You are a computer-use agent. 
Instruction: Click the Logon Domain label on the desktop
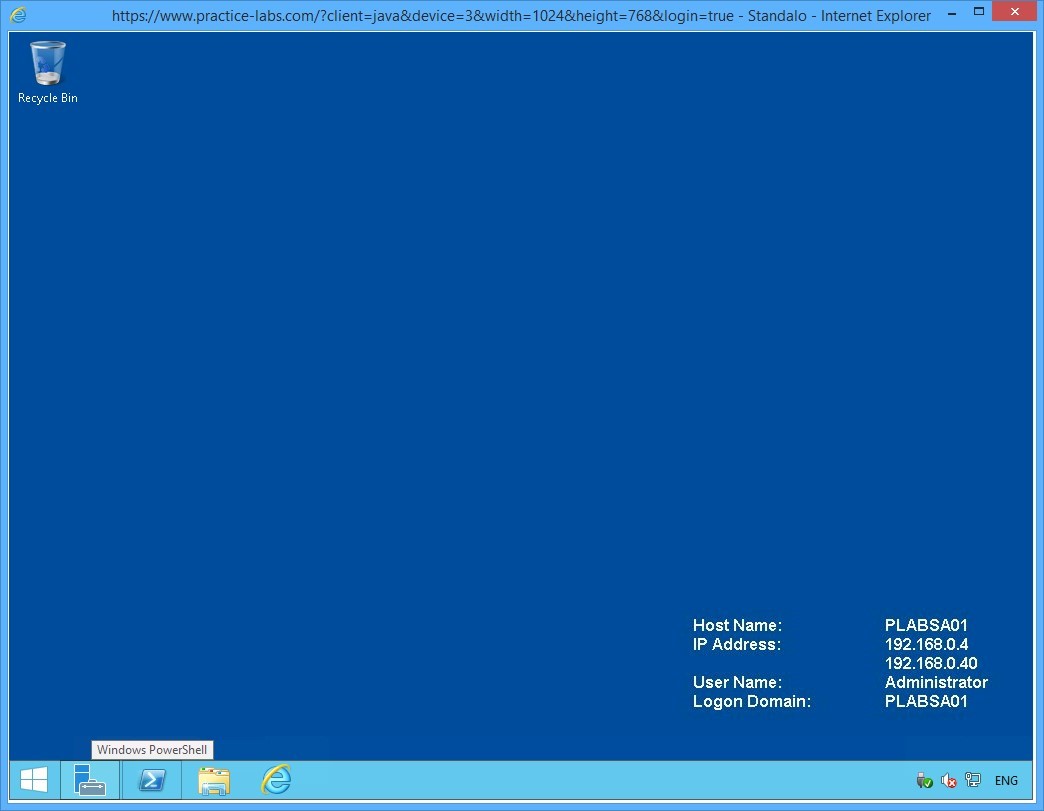tap(751, 702)
